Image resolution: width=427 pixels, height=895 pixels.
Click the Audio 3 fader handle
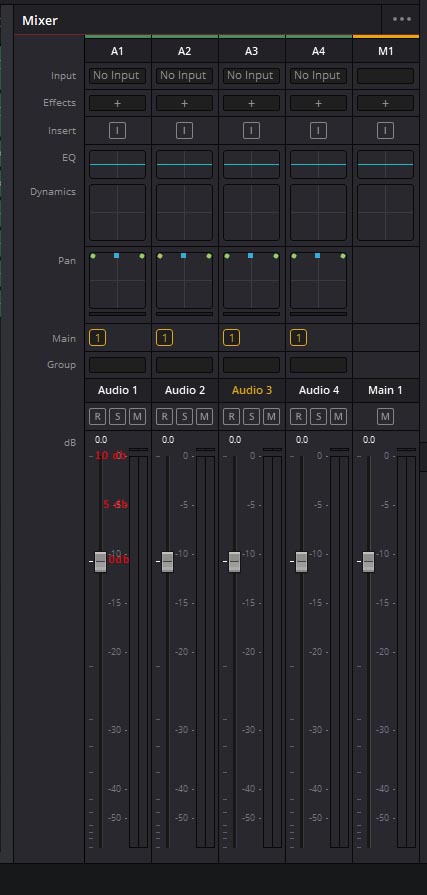[234, 562]
